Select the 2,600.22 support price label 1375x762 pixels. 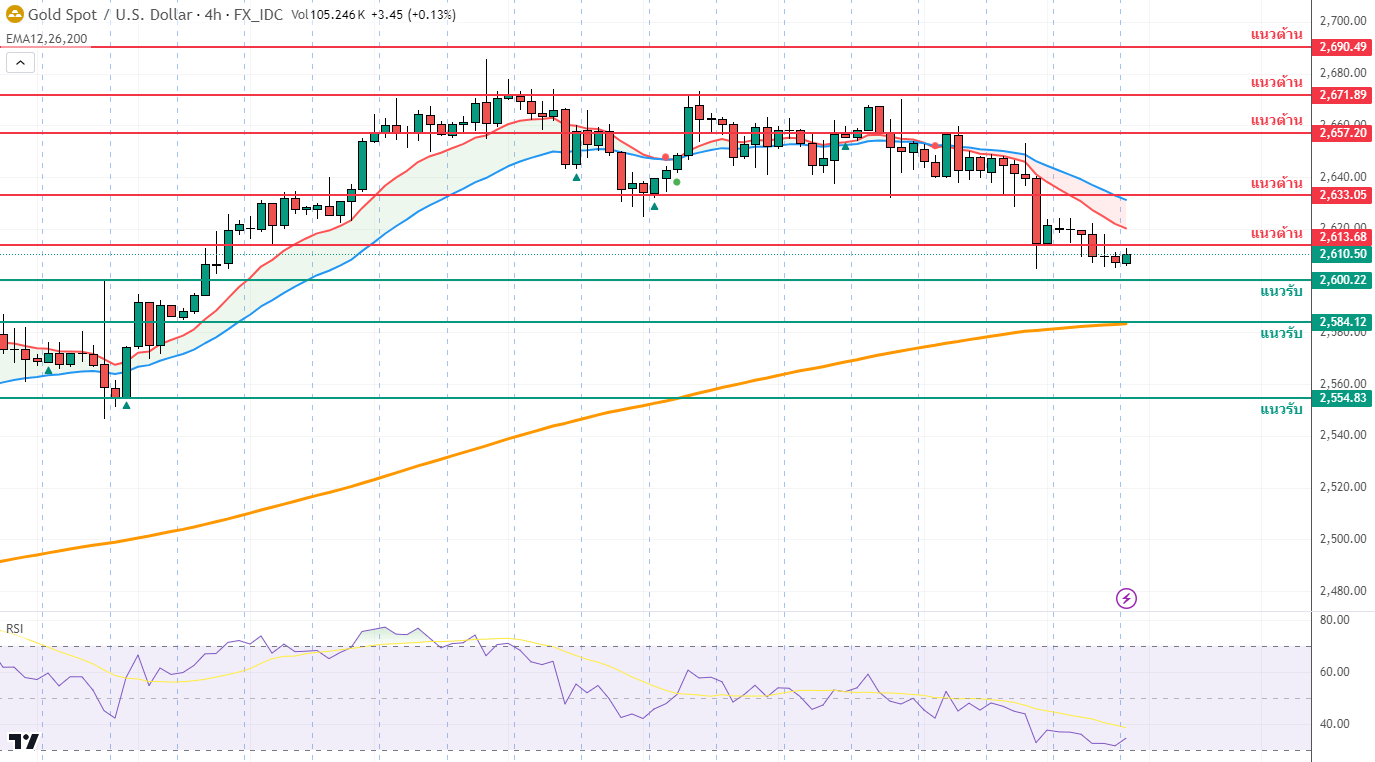[x=1342, y=280]
